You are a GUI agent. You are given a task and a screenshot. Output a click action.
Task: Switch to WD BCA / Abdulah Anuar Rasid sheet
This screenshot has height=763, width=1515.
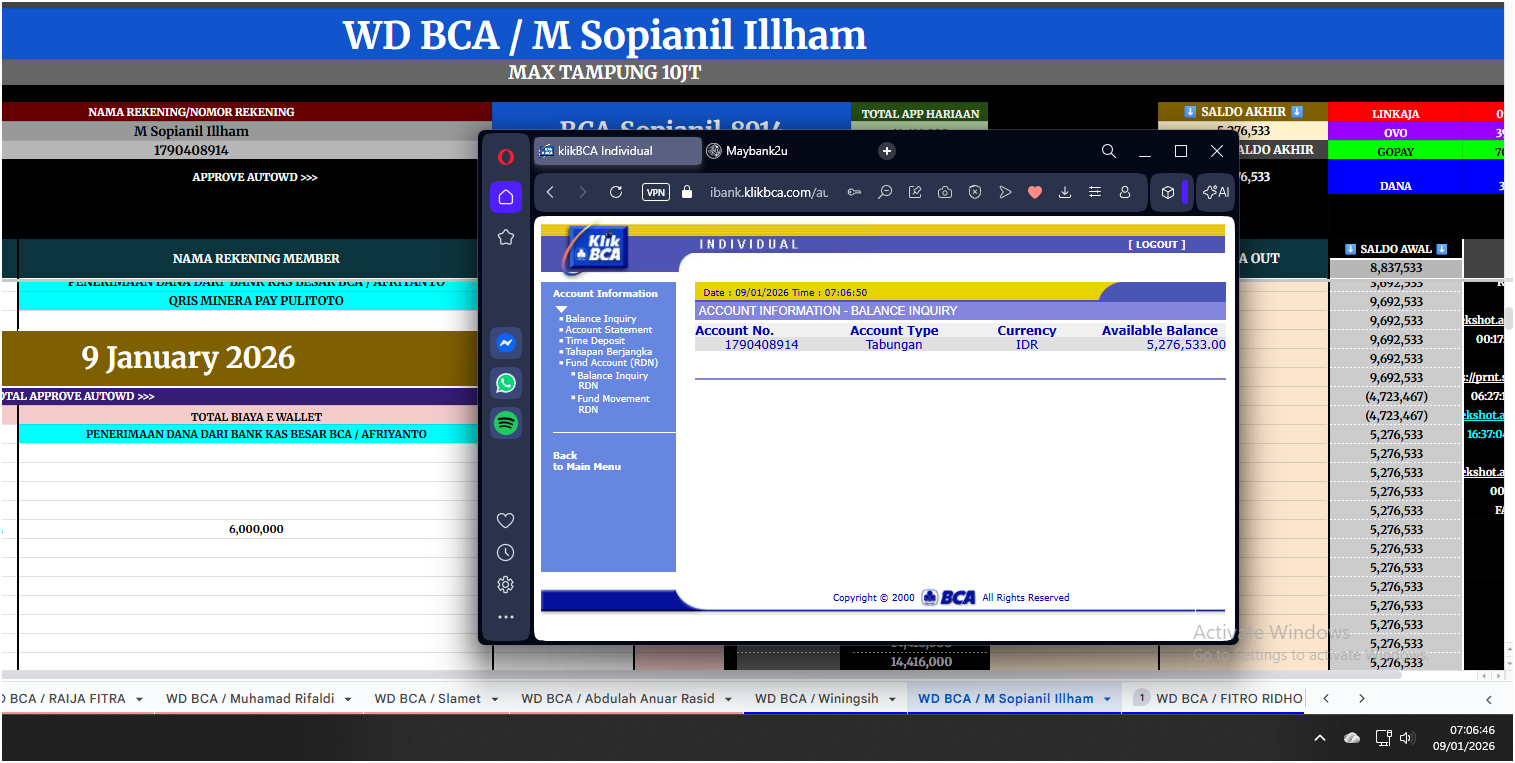(618, 699)
